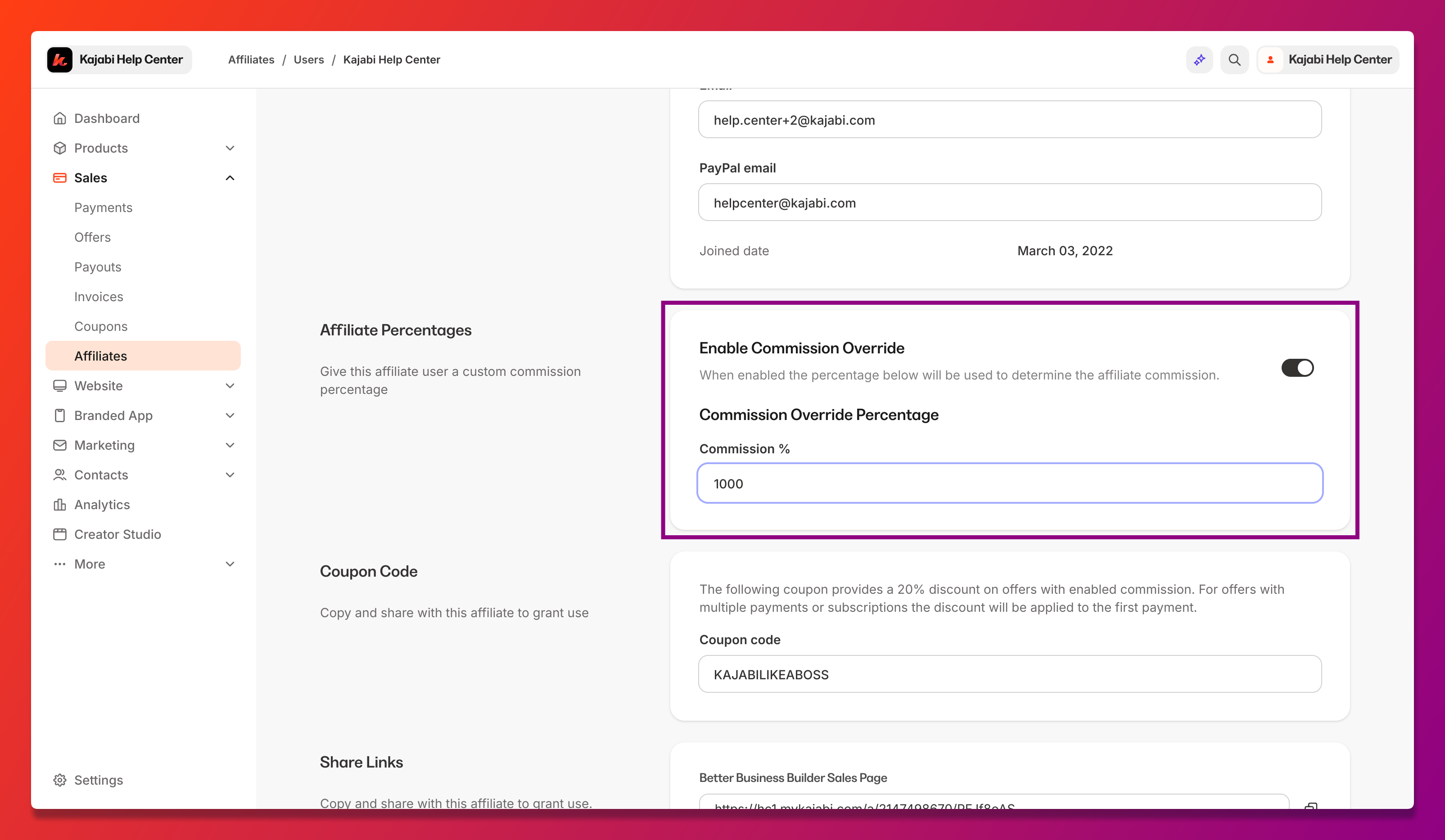Click Kajabi Help Center site switcher
Viewport: 1445px width, 840px height.
point(119,59)
